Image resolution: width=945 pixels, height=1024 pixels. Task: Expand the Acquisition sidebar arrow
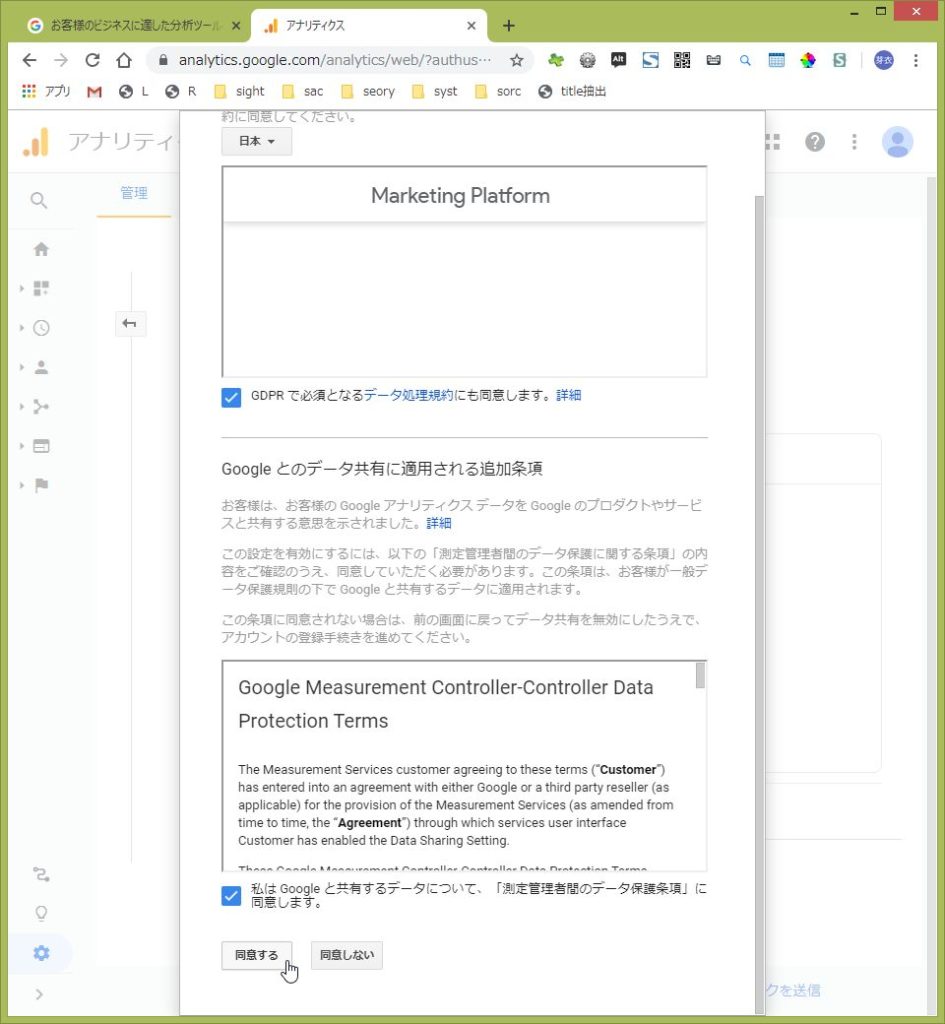click(x=22, y=407)
